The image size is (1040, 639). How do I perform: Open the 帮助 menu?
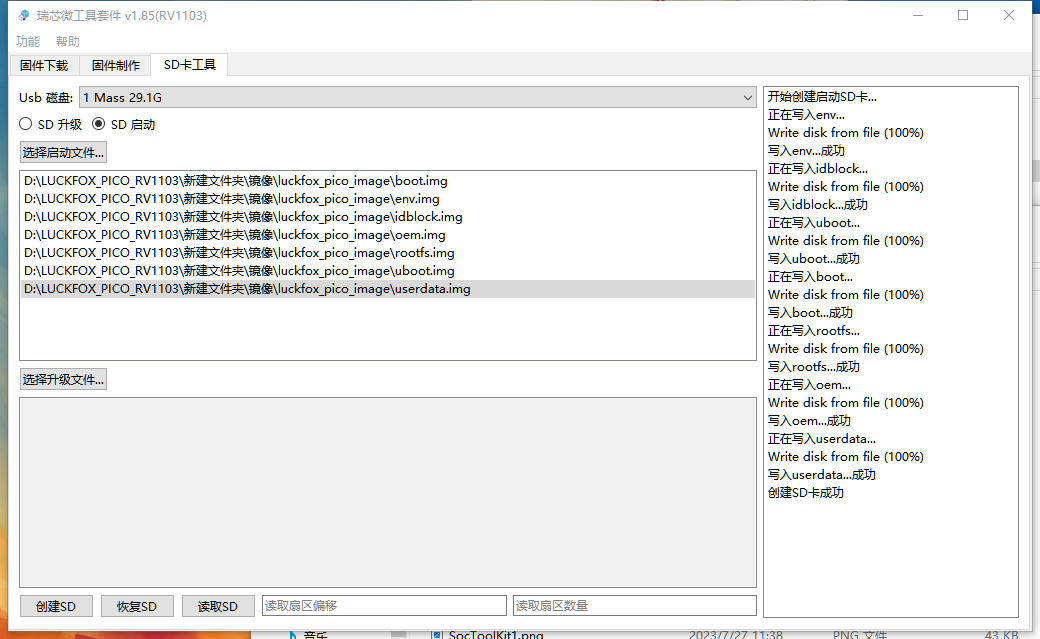click(x=68, y=41)
